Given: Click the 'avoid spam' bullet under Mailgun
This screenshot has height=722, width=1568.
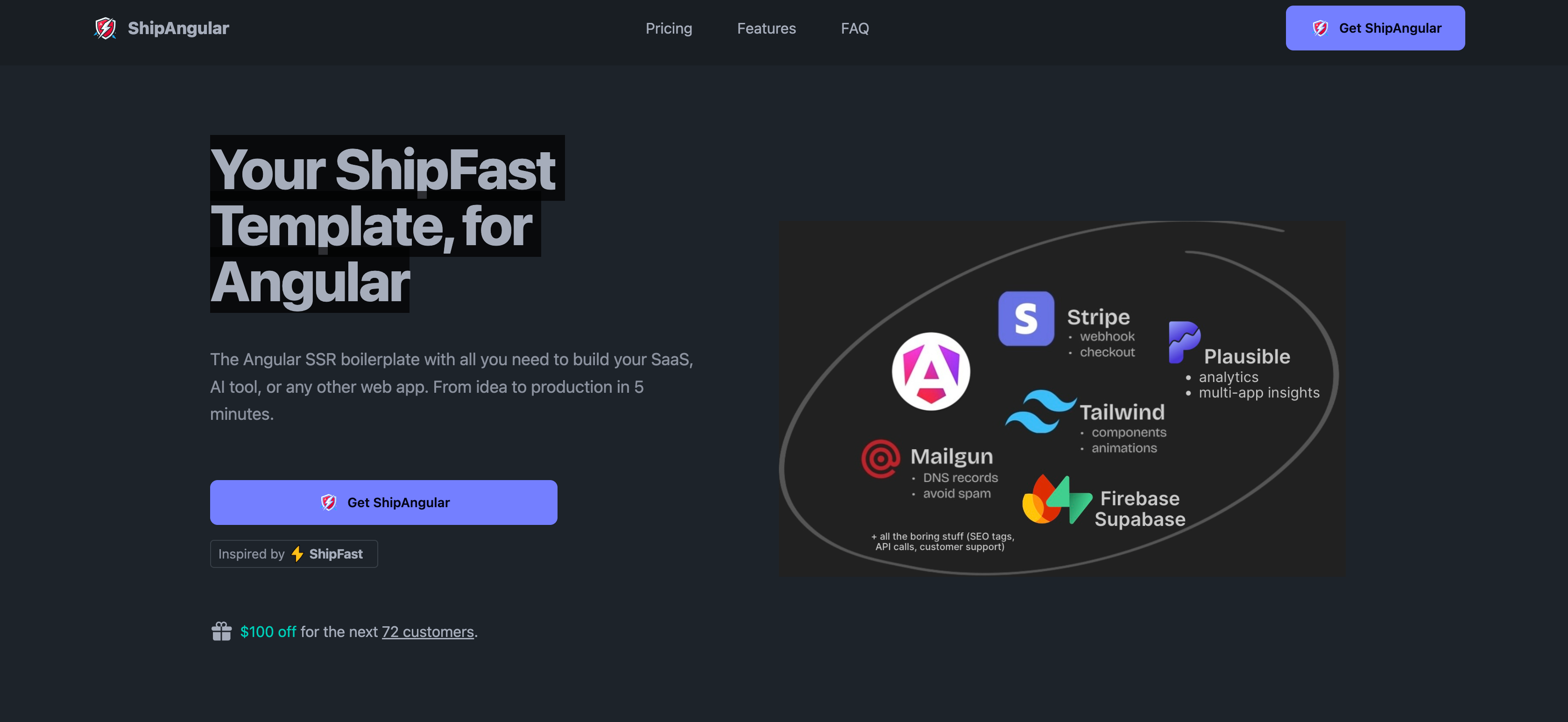Looking at the screenshot, I should (x=956, y=494).
